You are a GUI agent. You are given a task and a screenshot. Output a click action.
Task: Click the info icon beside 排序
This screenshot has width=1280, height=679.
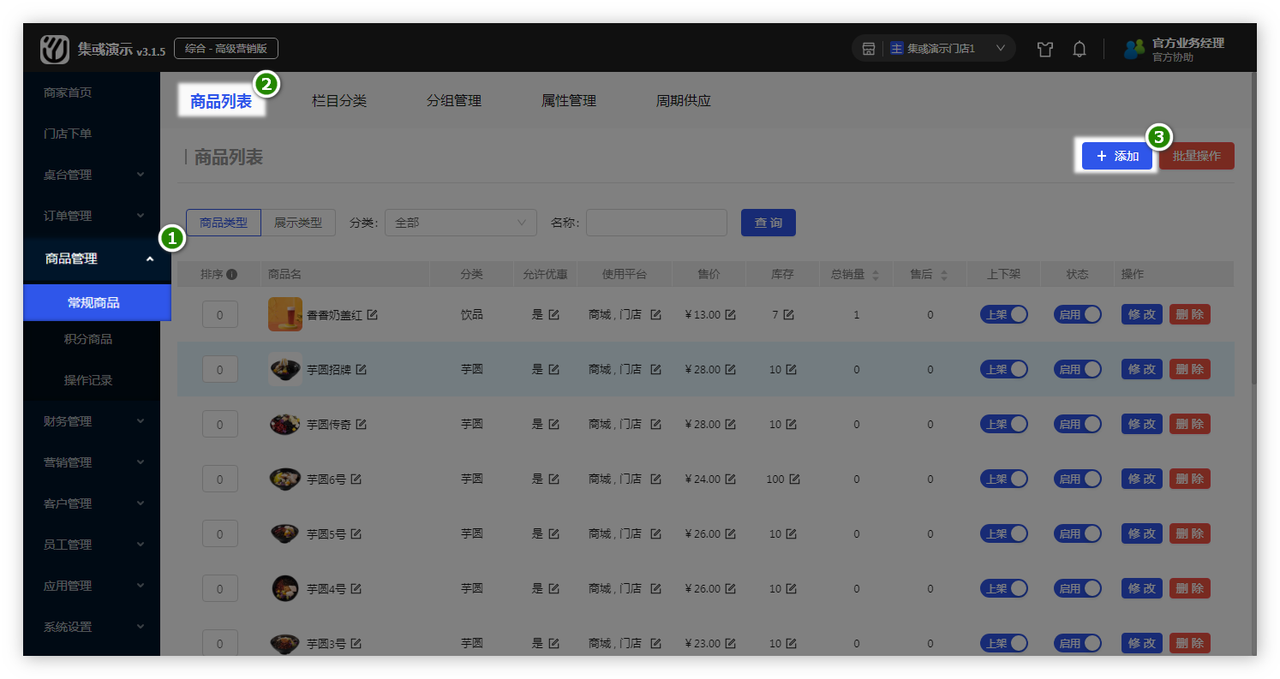pos(232,275)
